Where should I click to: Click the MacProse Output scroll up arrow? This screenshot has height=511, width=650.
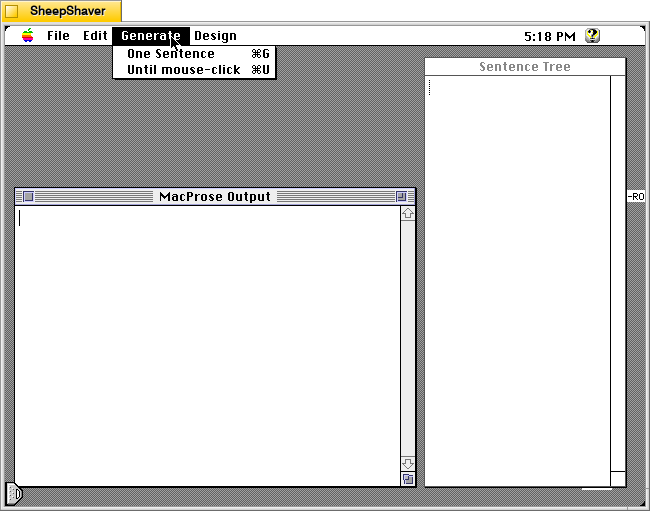pos(408,213)
